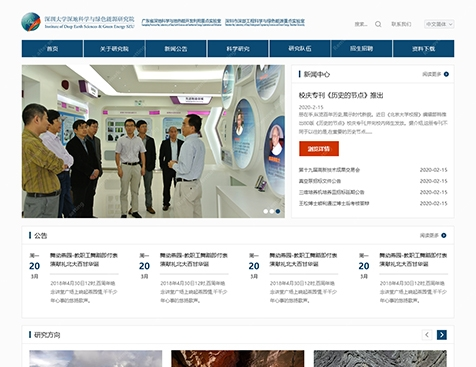Click the contact us link in header
The width and height of the screenshot is (476, 367).
[401, 24]
